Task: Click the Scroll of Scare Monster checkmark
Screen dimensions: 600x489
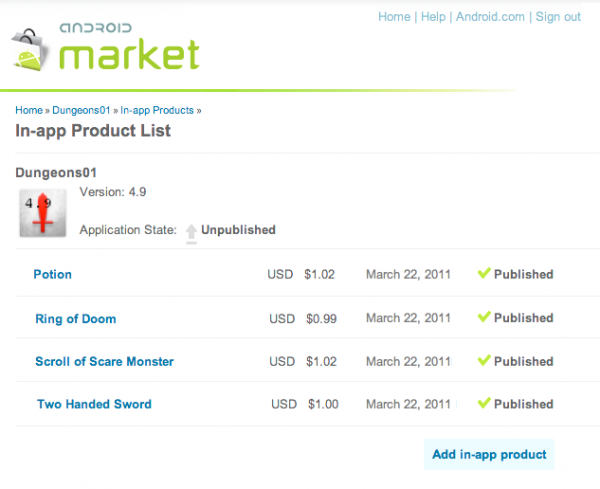Action: (x=484, y=361)
